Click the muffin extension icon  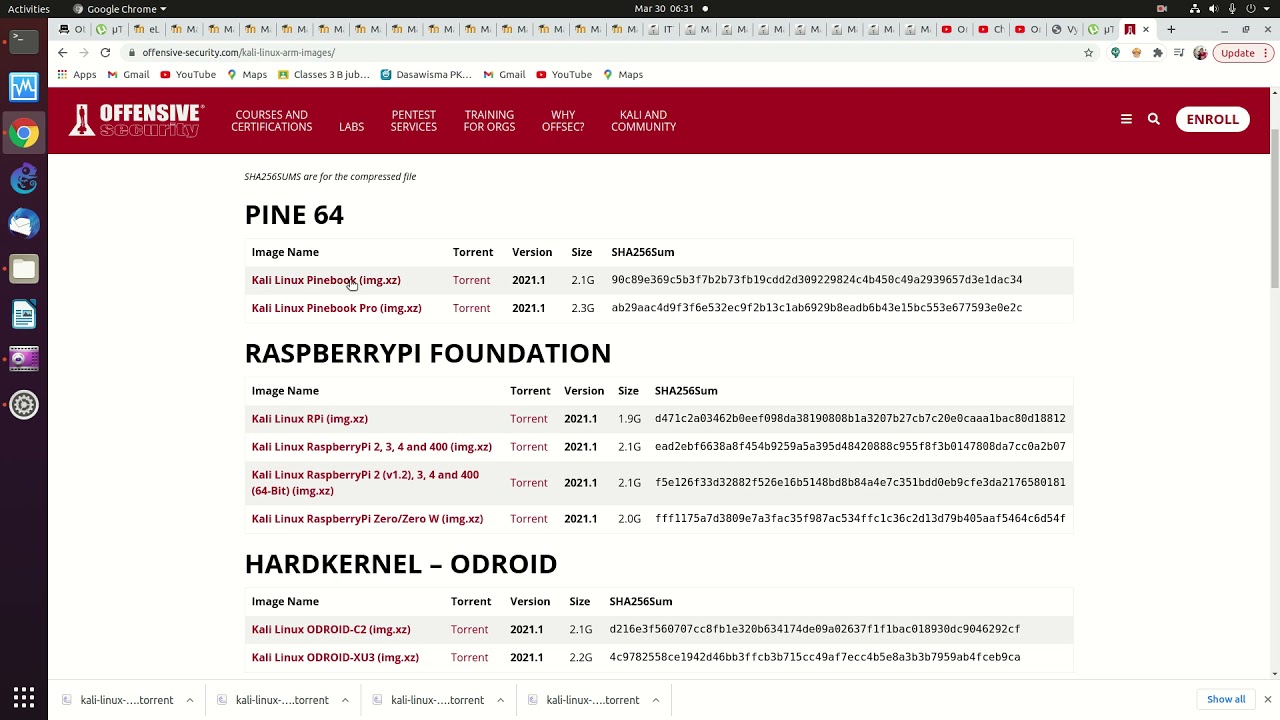coord(1137,53)
